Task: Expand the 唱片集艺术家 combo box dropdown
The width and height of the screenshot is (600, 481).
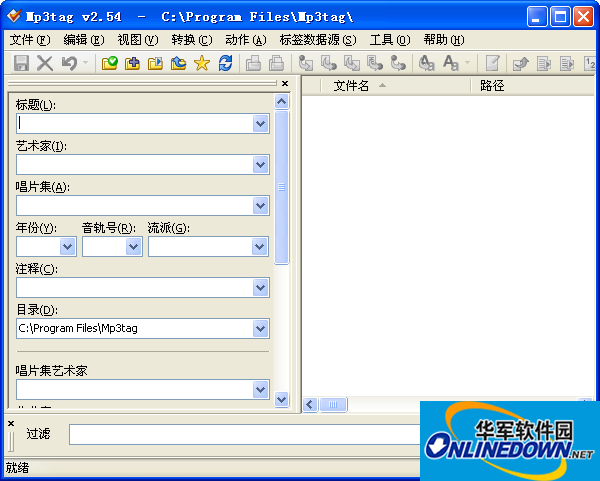Action: point(261,390)
